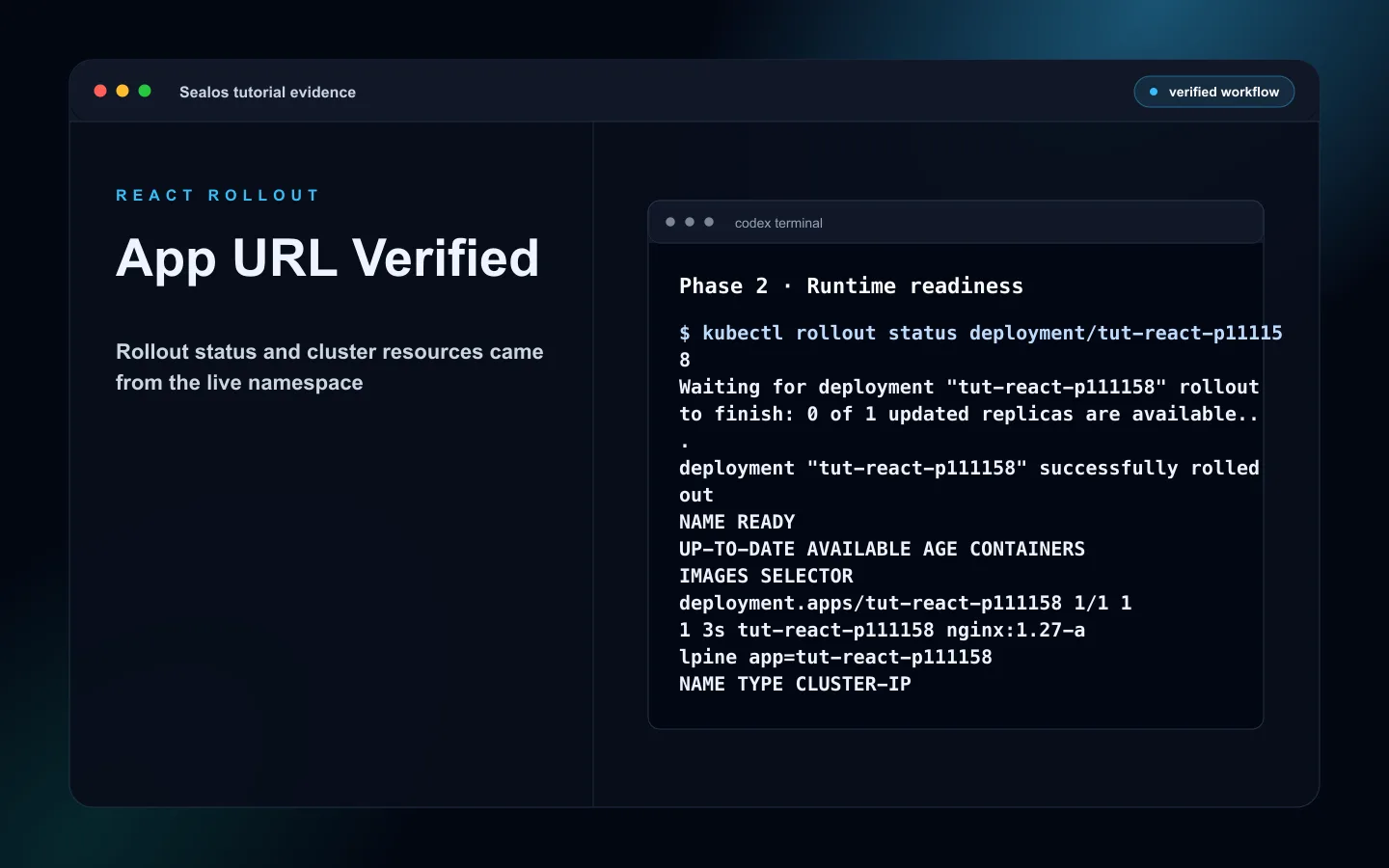Click the 'REACT ROLLOUT' label

click(217, 195)
